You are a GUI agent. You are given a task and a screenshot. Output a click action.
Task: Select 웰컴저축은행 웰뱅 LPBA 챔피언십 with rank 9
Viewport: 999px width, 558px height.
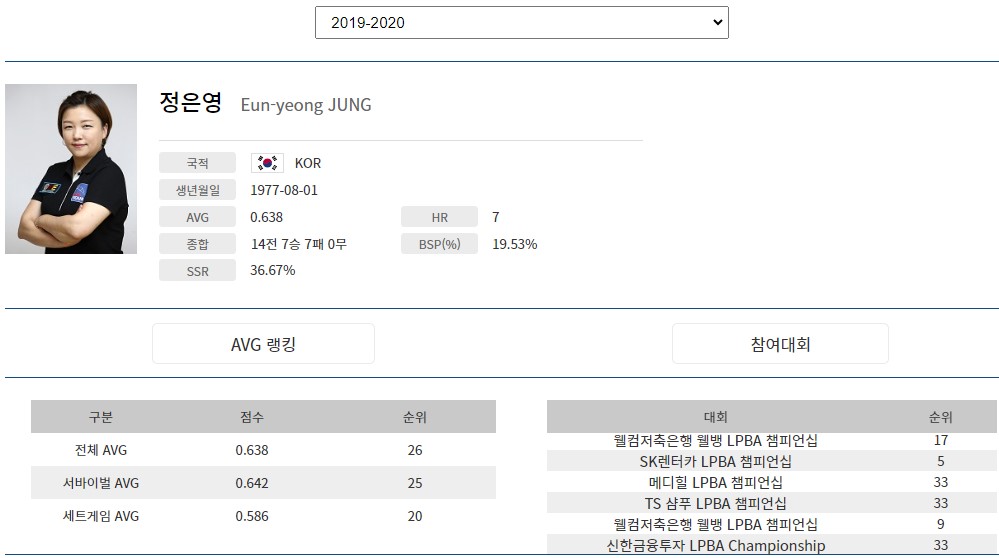772,524
